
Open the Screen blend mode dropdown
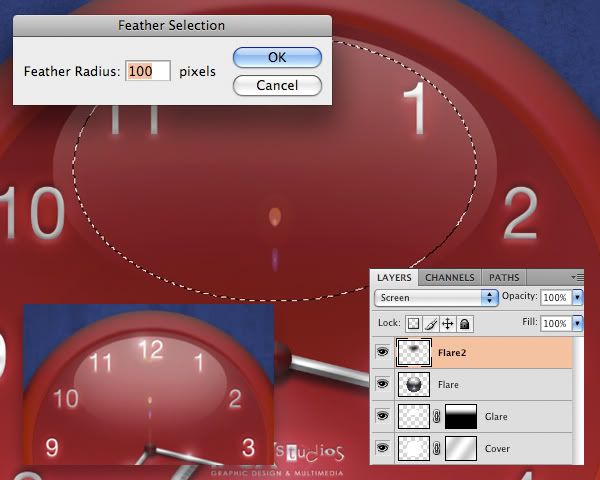pos(436,298)
